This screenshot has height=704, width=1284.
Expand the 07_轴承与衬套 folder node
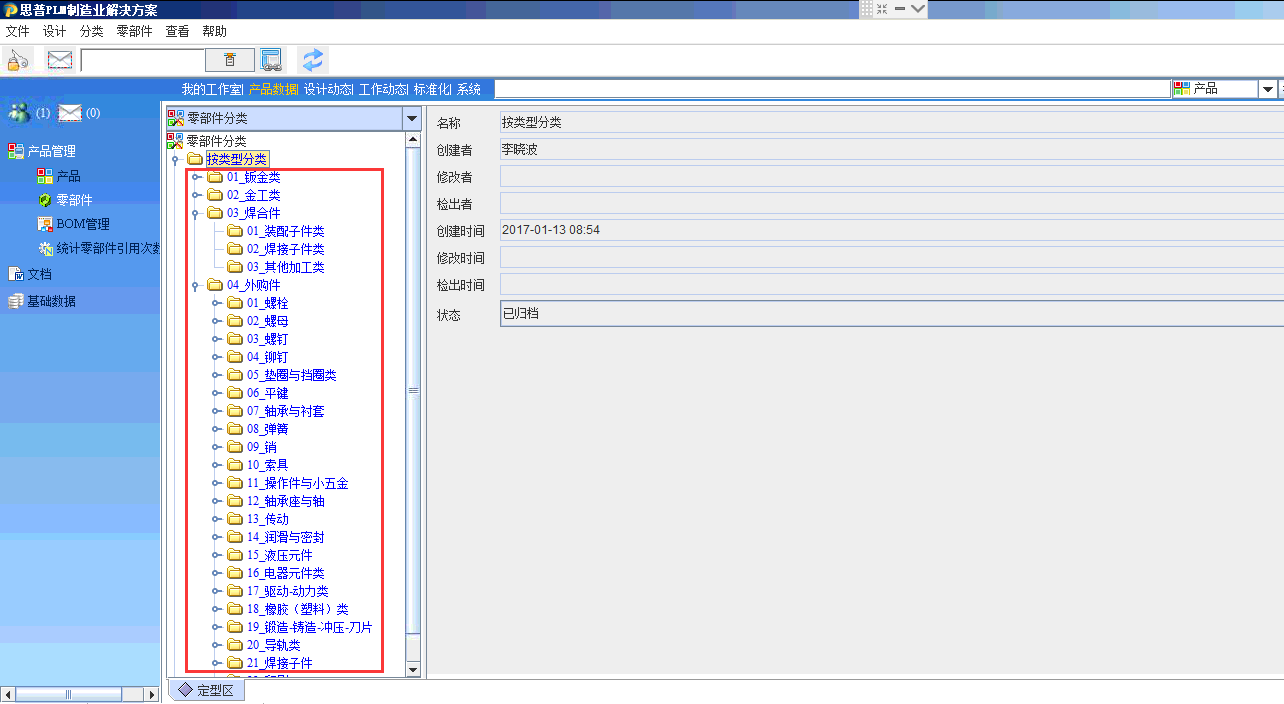tap(217, 411)
